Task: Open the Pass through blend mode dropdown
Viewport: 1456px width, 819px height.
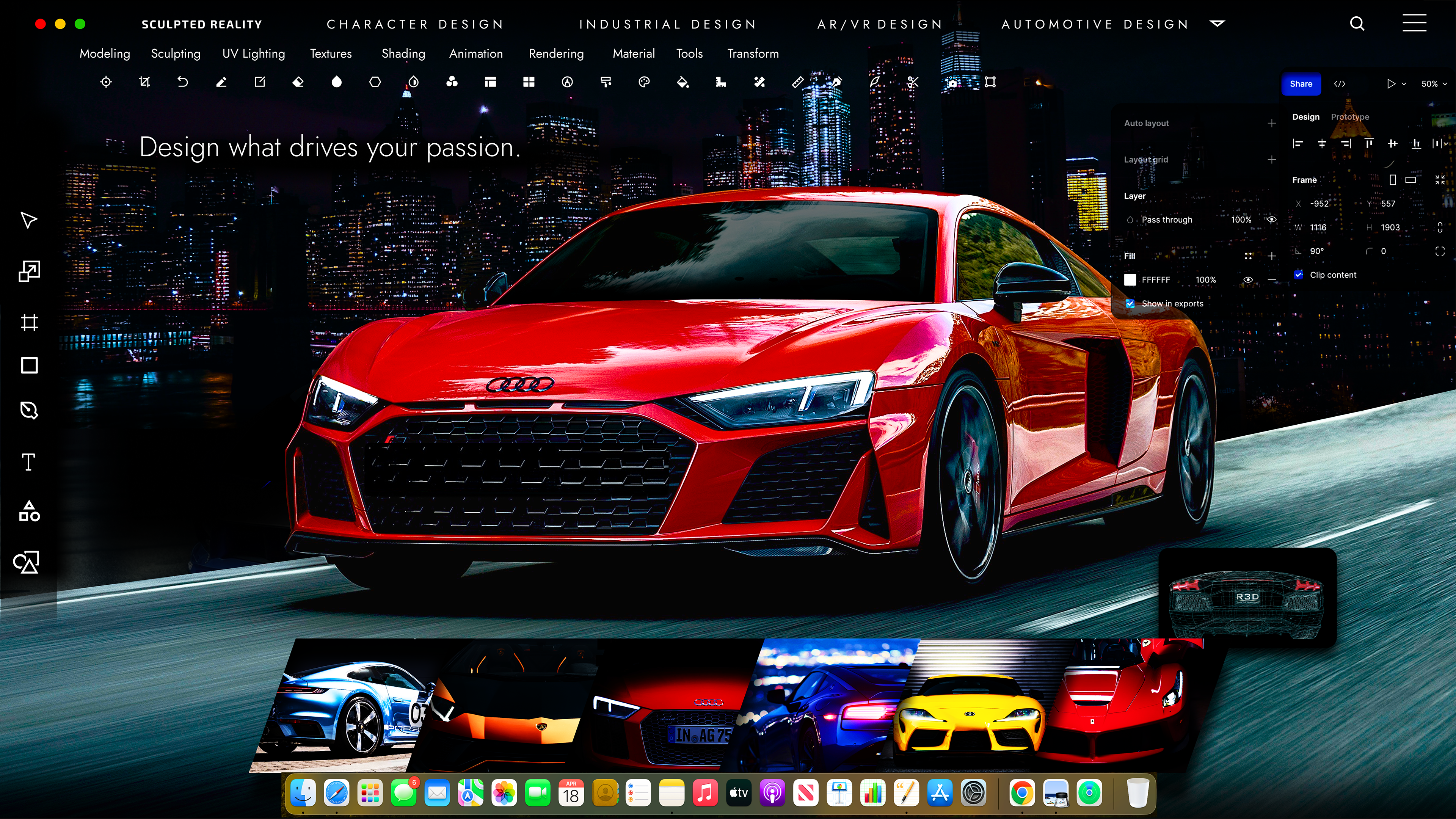Action: pyautogui.click(x=1166, y=220)
